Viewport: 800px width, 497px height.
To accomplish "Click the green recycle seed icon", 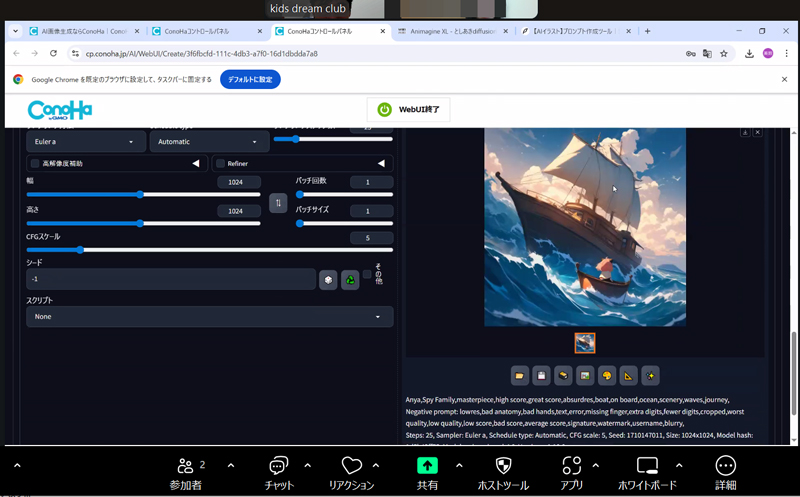I will click(350, 280).
